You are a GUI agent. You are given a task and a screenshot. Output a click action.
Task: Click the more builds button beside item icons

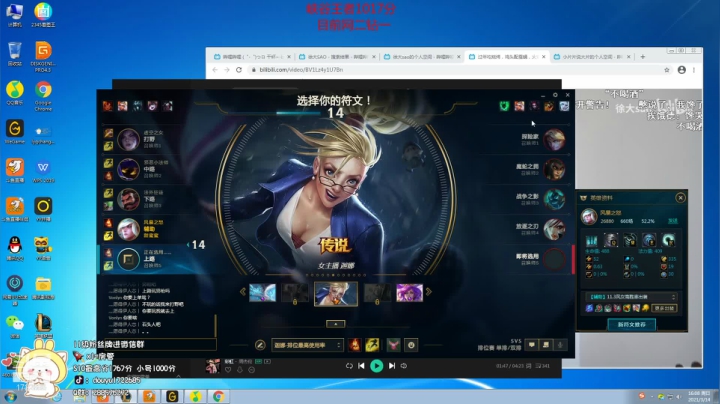tap(664, 308)
